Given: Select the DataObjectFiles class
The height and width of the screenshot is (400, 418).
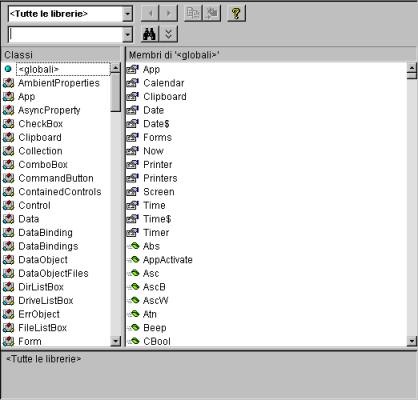Looking at the screenshot, I should click(53, 274).
